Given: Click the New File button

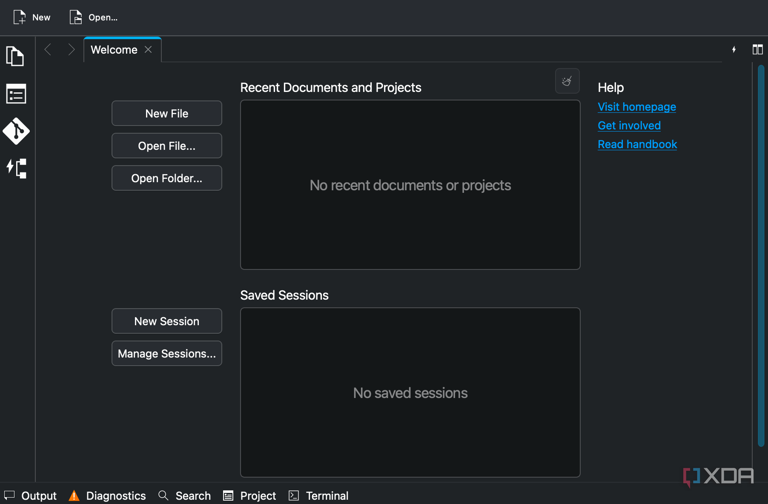Looking at the screenshot, I should (167, 113).
